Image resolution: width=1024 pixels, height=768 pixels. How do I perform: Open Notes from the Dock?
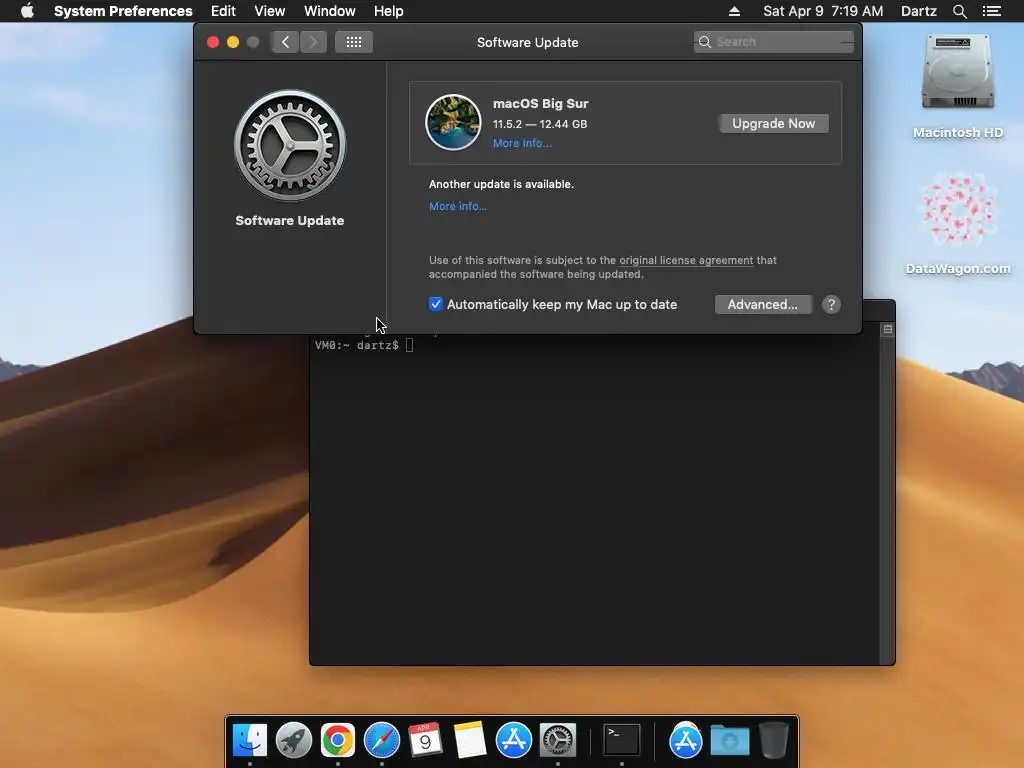click(470, 740)
